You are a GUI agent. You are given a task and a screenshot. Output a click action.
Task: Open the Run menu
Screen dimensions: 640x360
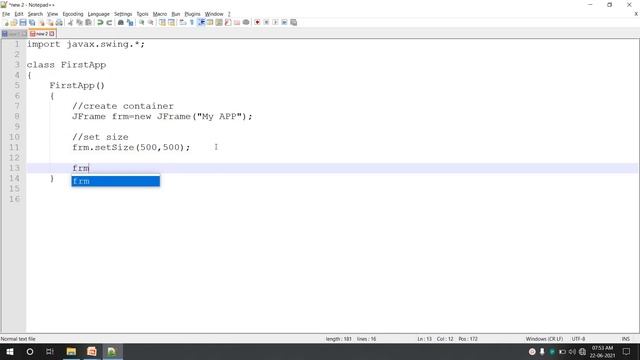click(x=176, y=14)
